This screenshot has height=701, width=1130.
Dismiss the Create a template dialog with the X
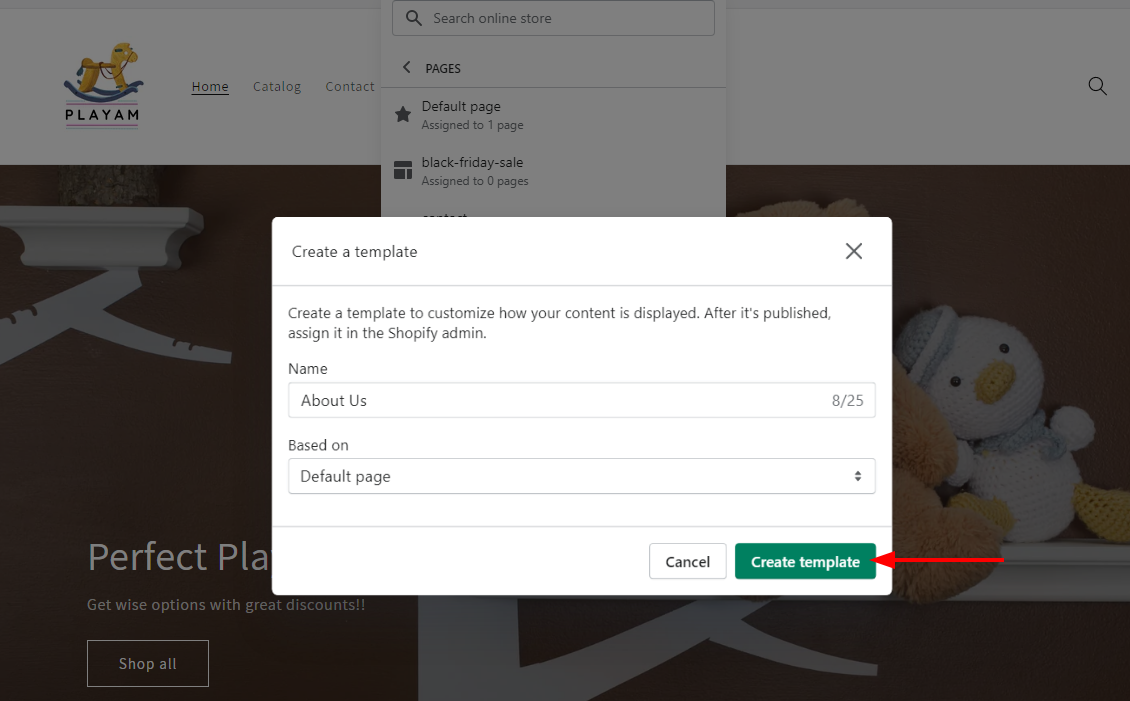pyautogui.click(x=853, y=251)
